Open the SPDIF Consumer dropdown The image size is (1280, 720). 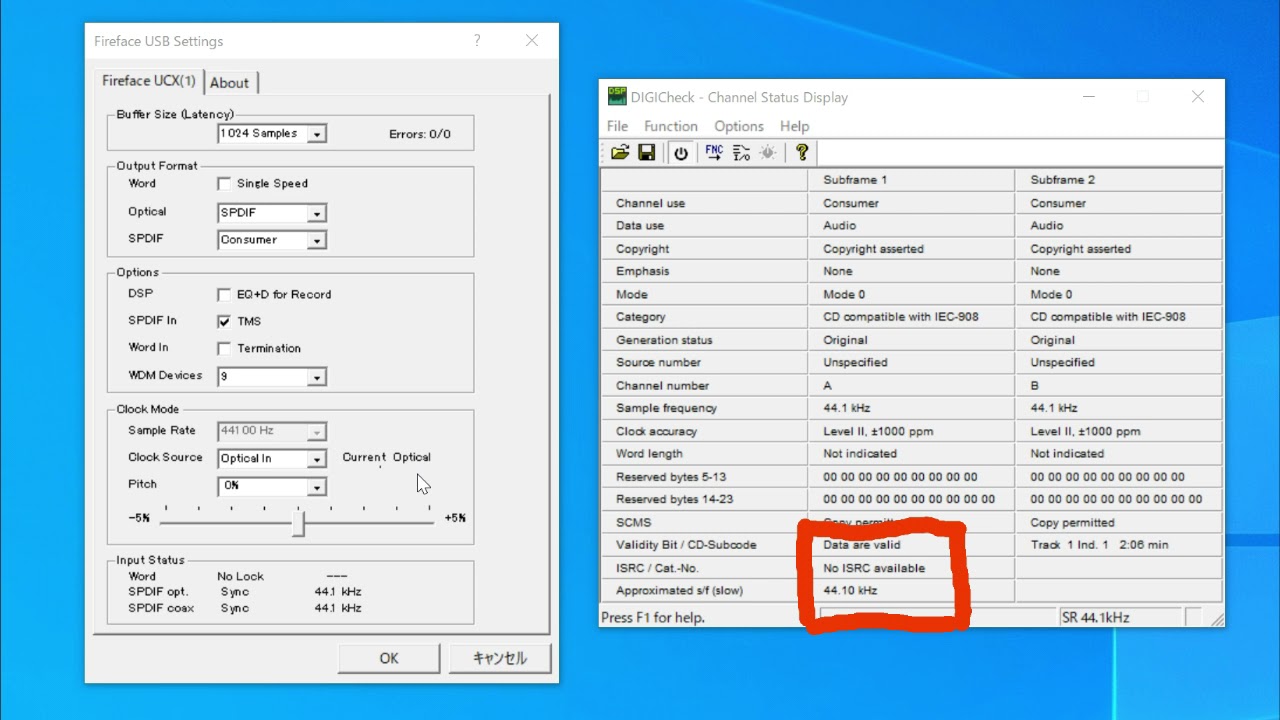316,240
